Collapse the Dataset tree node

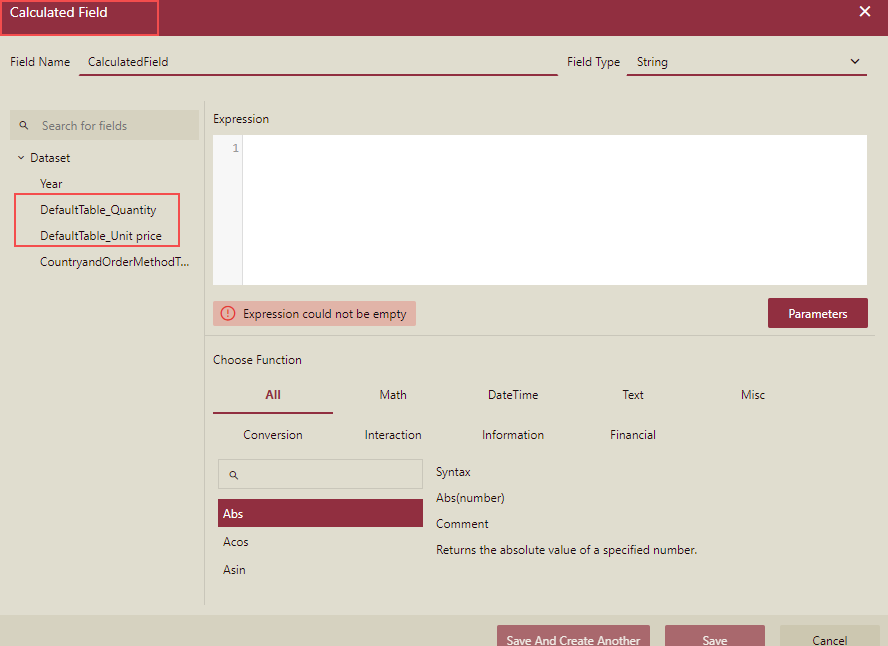pyautogui.click(x=20, y=157)
